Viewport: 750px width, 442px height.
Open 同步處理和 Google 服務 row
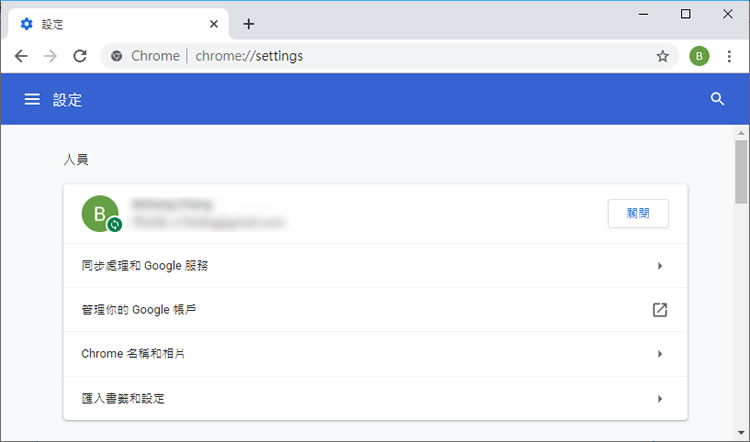point(375,266)
